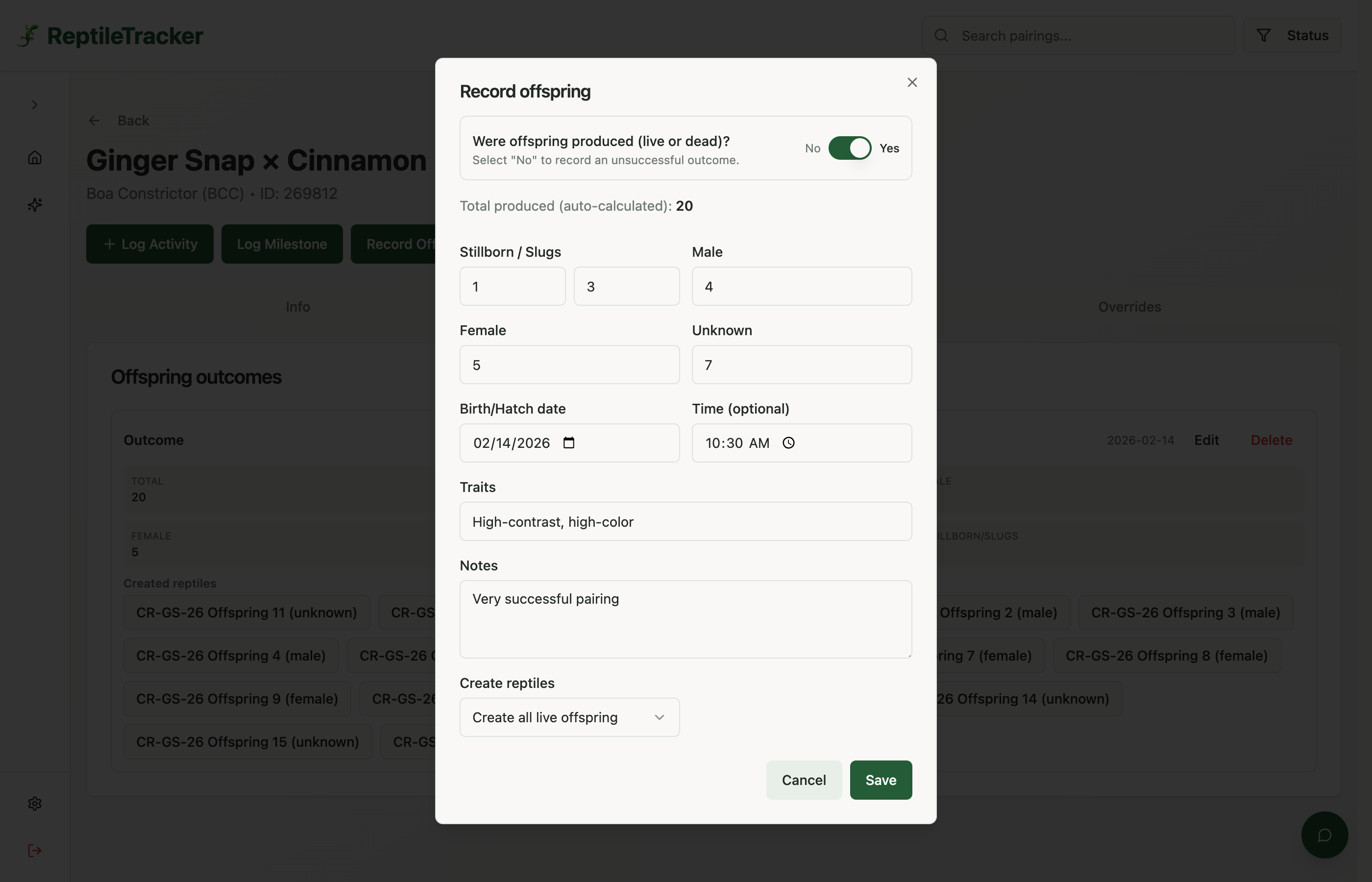
Task: Click the Birth/Hatch date field
Action: [x=569, y=443]
